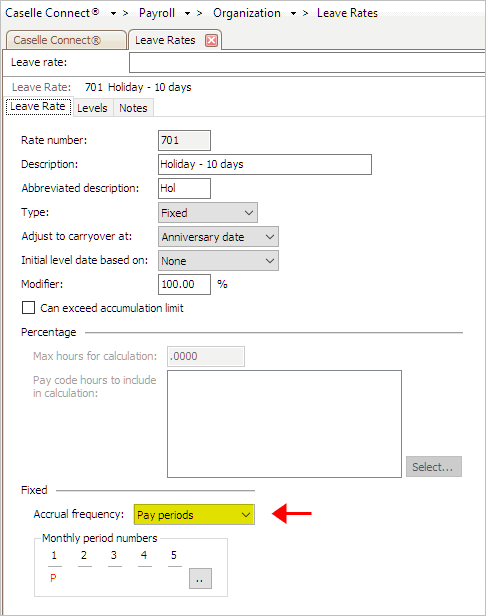Edit the Description field
The image size is (486, 616).
pyautogui.click(x=265, y=164)
